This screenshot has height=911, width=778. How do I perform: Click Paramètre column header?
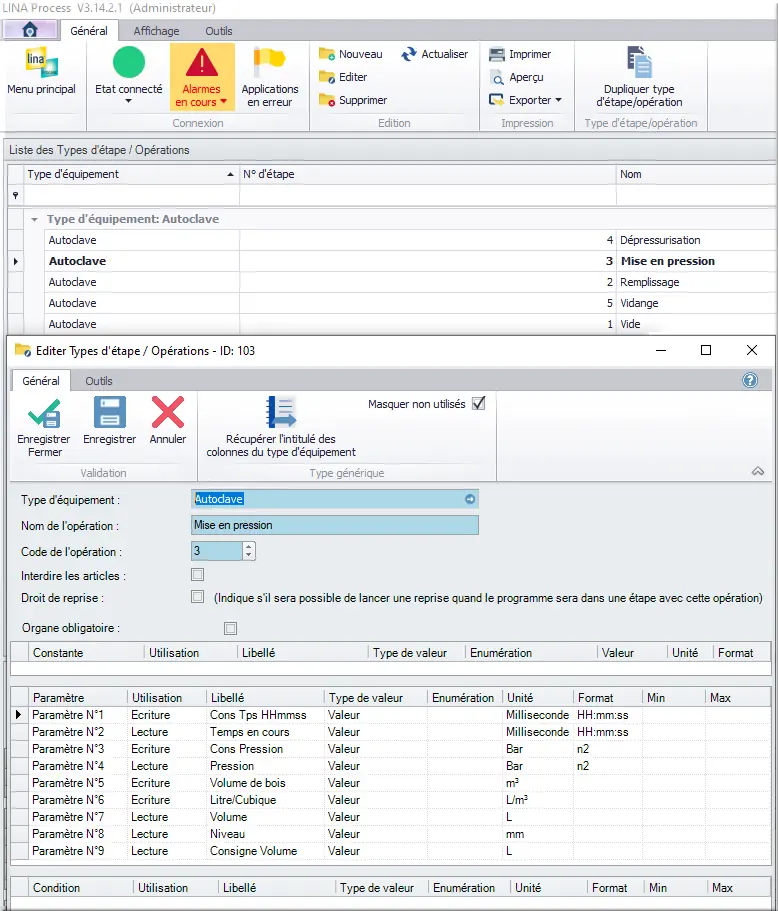tap(78, 698)
